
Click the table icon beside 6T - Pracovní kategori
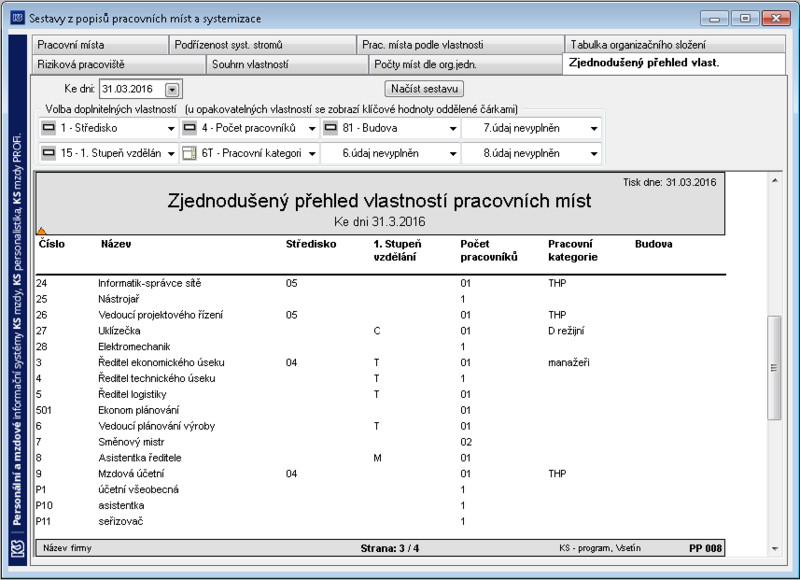pos(189,153)
